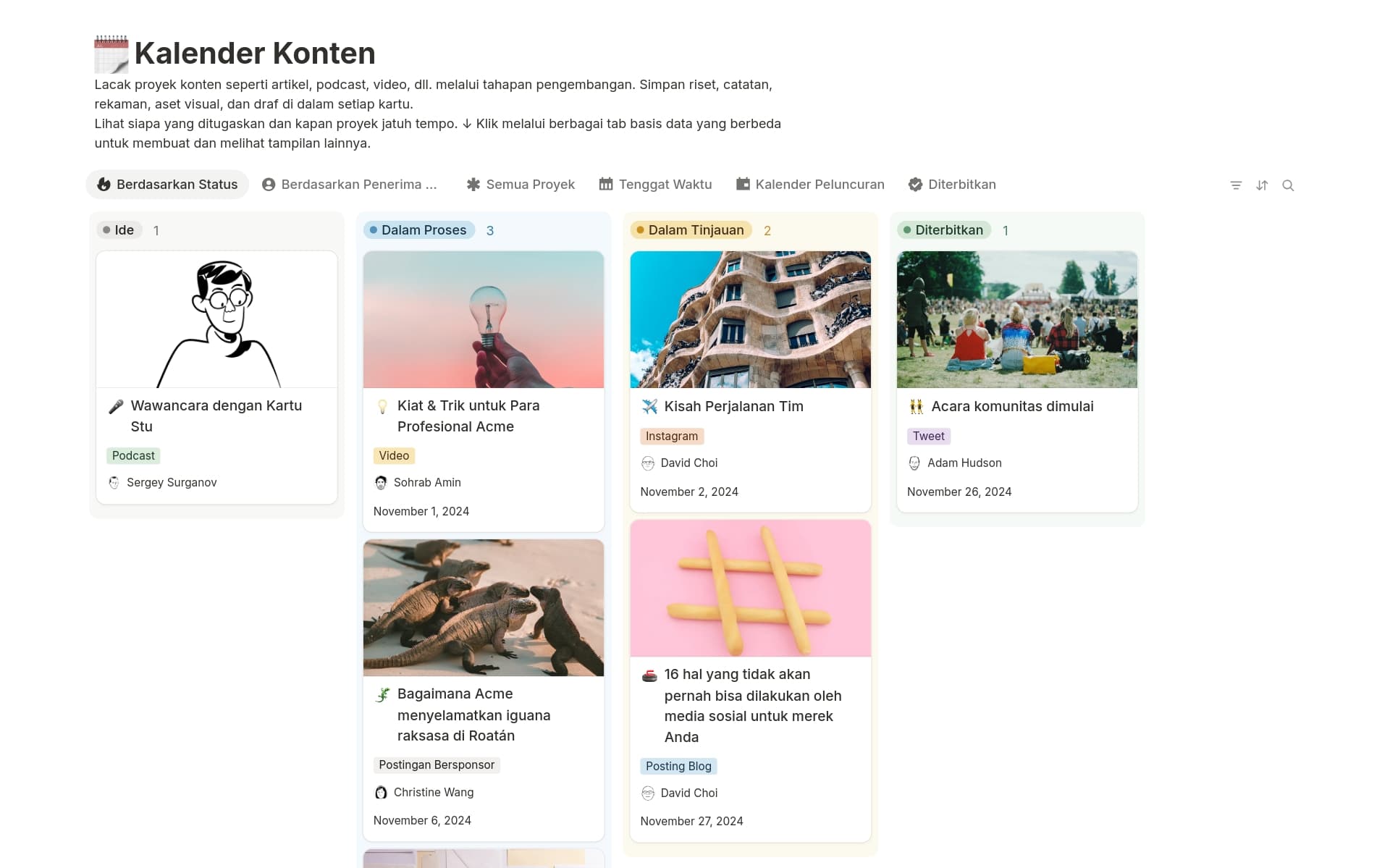
Task: Click the filter icon in toolbar
Action: 1236,185
